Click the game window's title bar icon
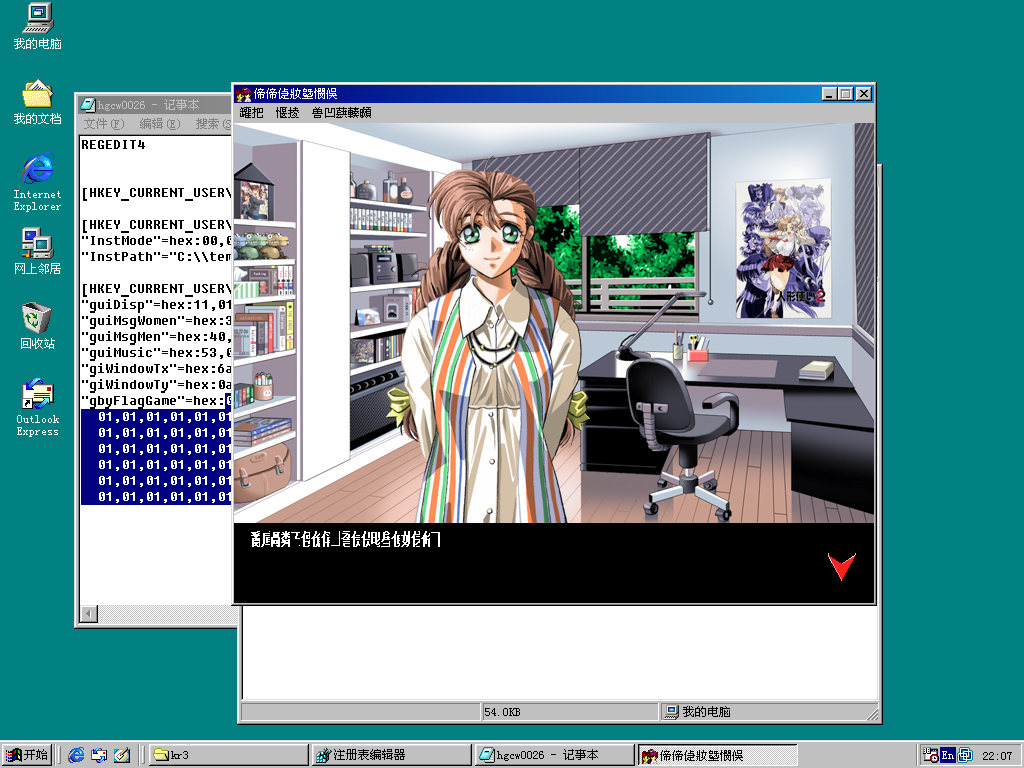The image size is (1024, 768). coord(244,94)
